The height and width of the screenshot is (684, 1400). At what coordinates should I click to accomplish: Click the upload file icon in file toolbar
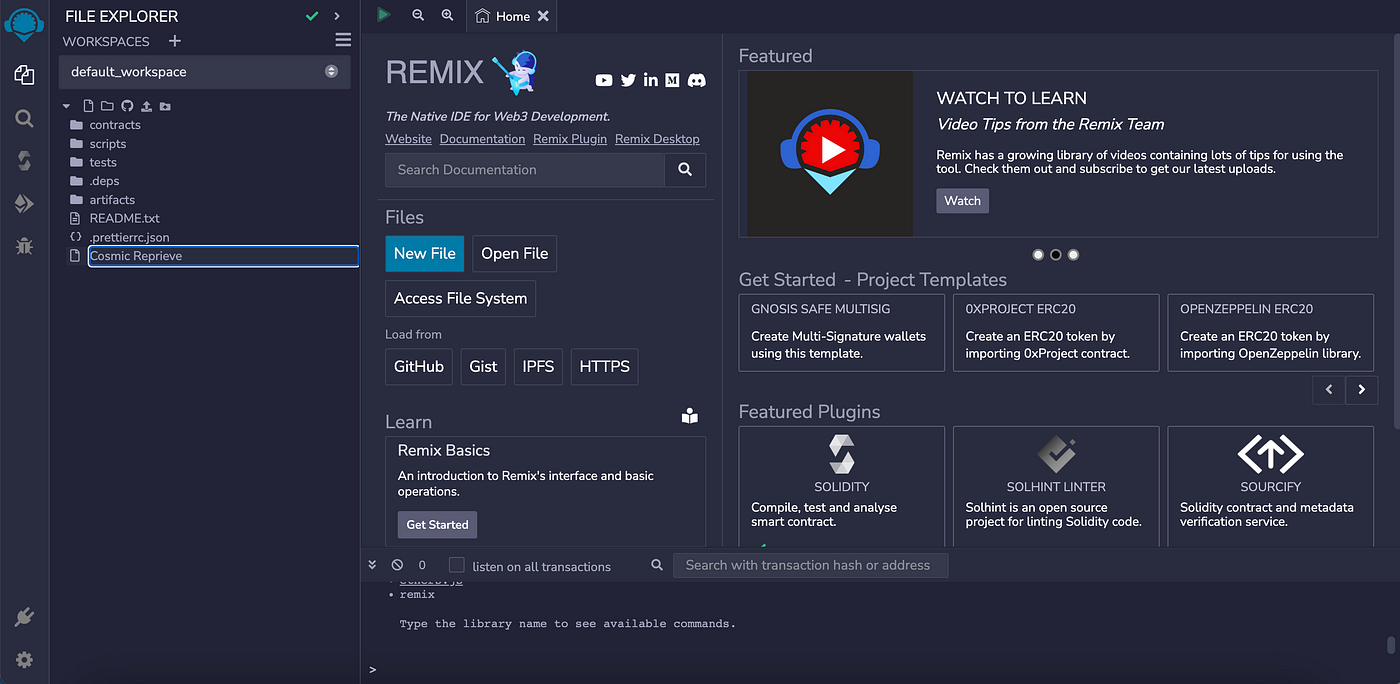(146, 106)
